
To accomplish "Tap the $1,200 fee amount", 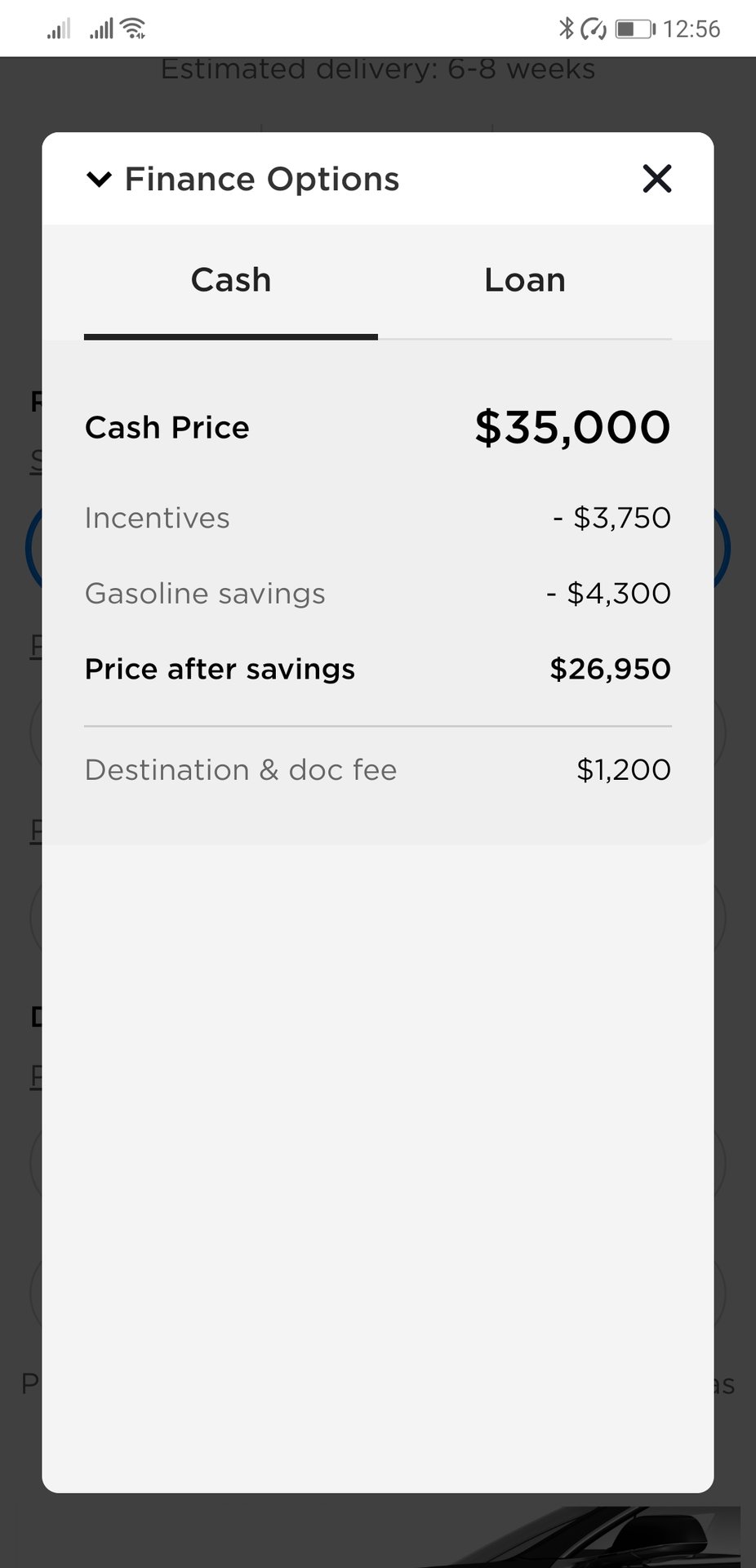I will pos(624,769).
